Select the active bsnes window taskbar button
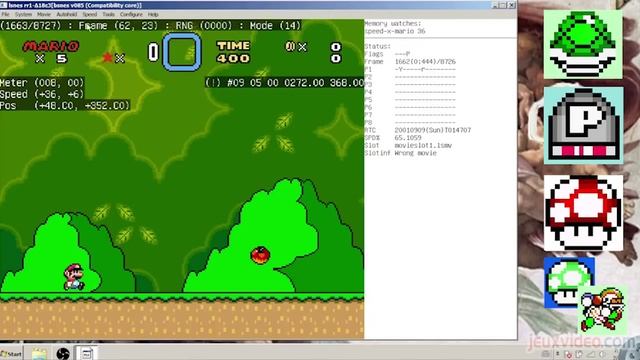 pos(86,354)
